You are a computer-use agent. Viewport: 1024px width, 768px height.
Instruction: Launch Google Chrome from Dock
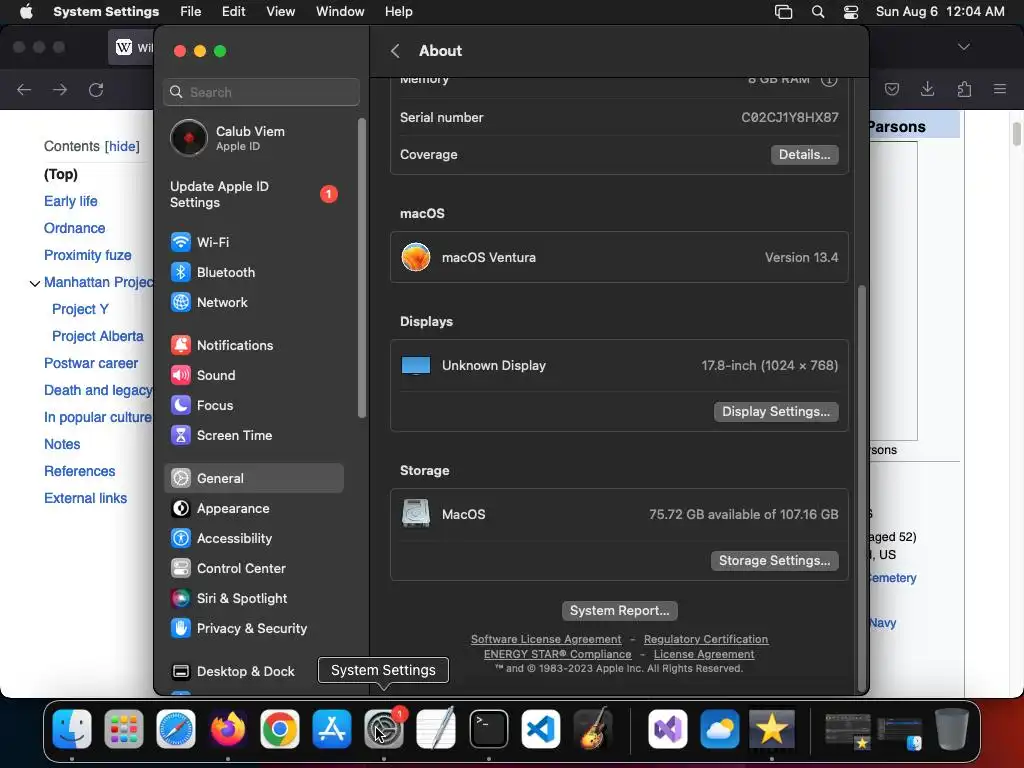tap(280, 728)
